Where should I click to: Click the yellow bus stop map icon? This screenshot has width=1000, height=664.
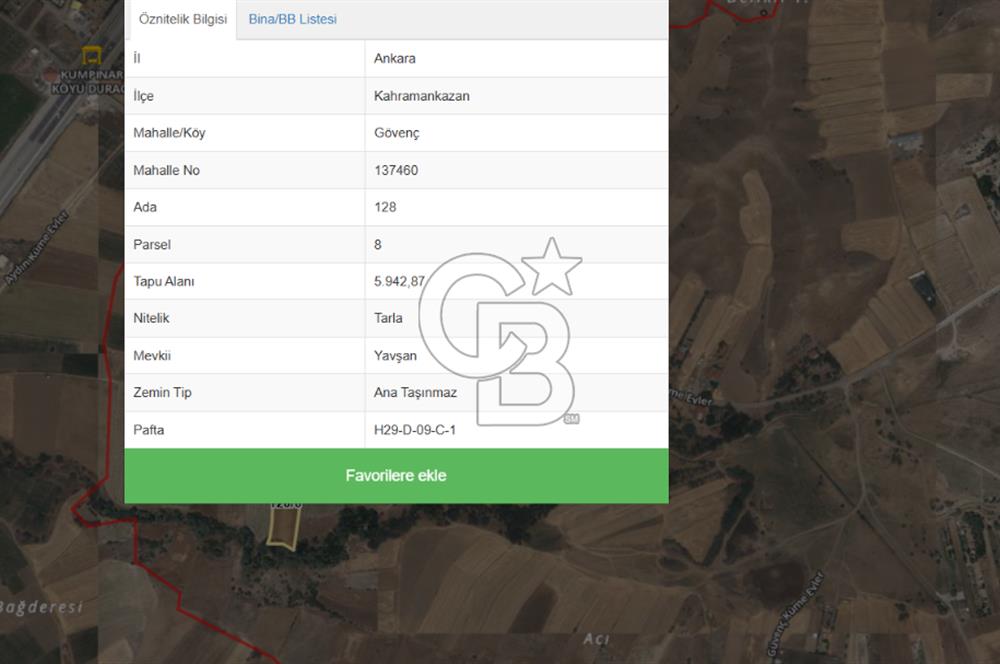(x=91, y=55)
